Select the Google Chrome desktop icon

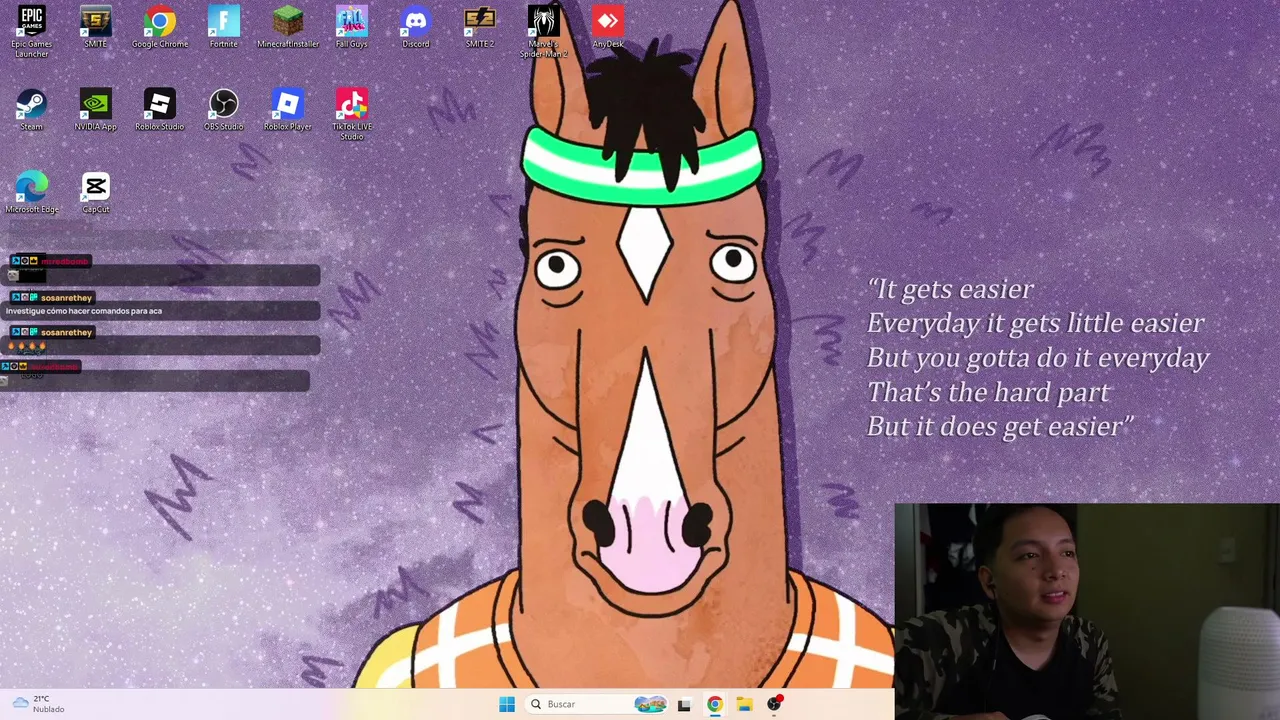coord(160,27)
